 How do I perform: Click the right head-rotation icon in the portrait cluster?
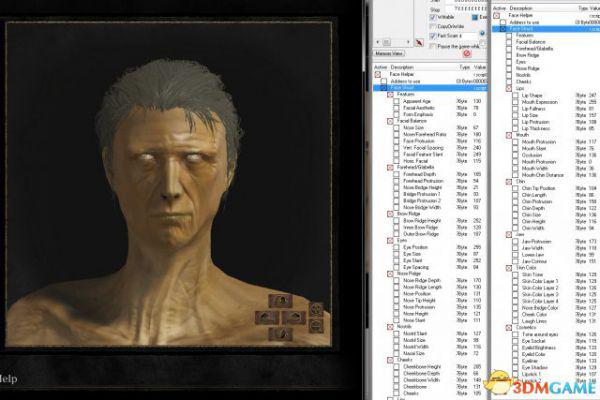click(x=294, y=317)
